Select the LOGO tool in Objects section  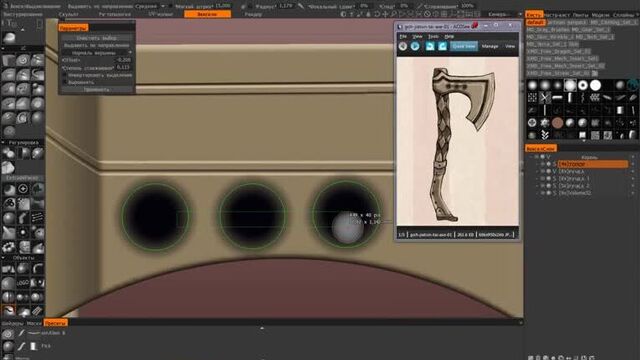[23, 282]
